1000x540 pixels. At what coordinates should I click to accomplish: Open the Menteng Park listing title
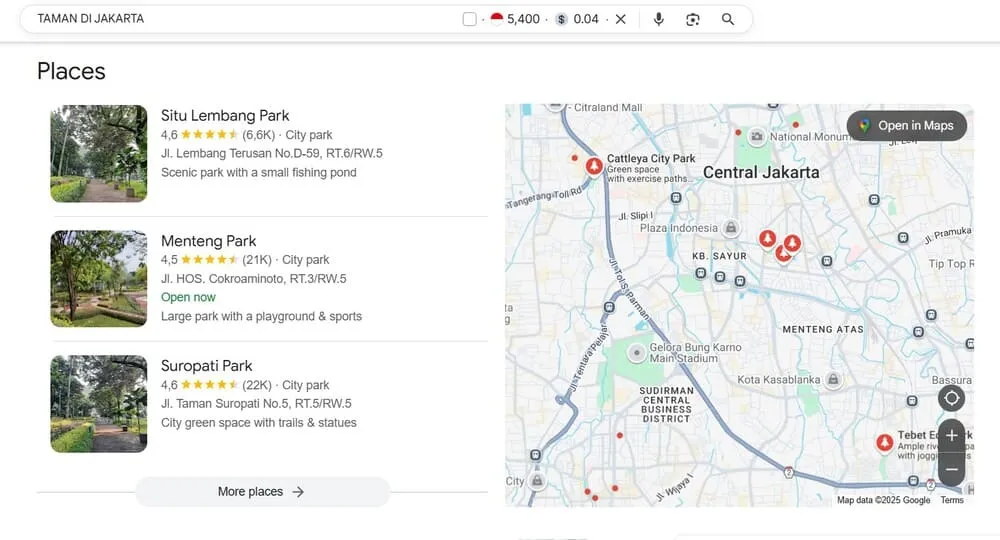(x=209, y=241)
